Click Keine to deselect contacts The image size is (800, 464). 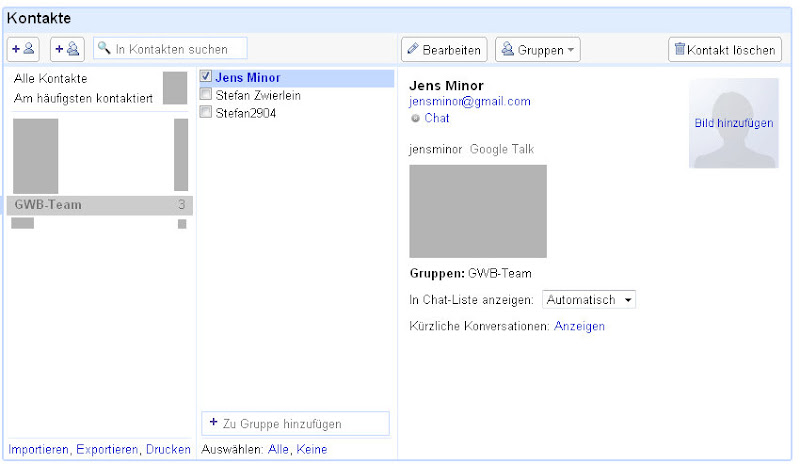click(312, 449)
